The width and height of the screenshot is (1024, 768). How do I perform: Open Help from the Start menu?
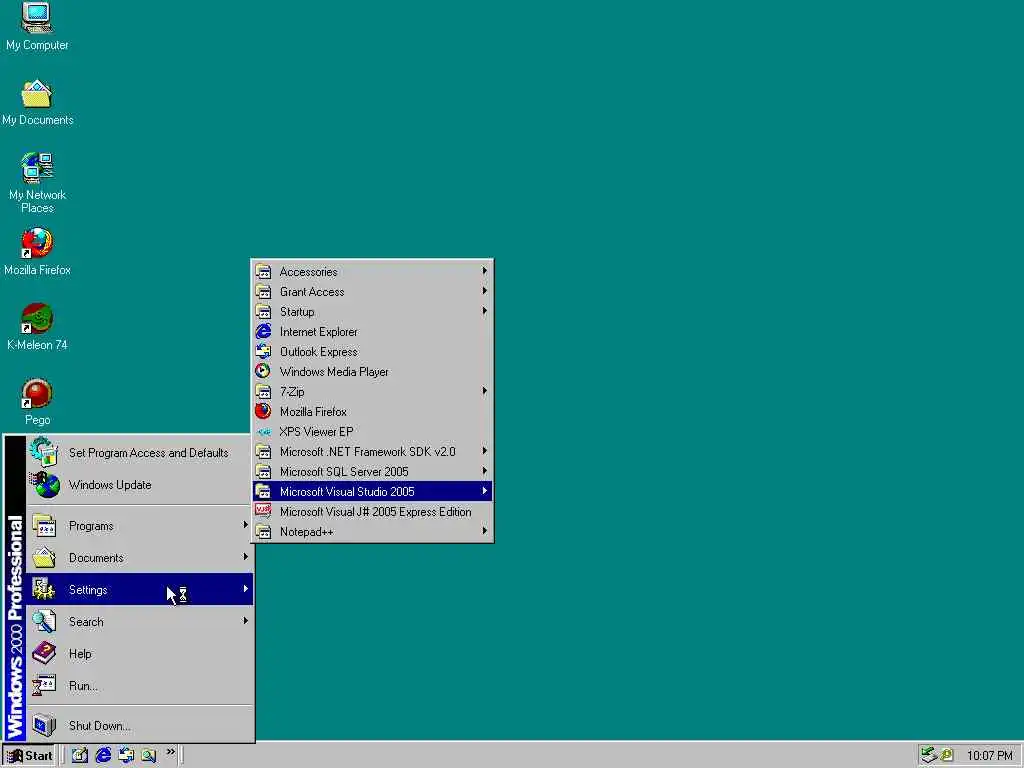(x=139, y=654)
